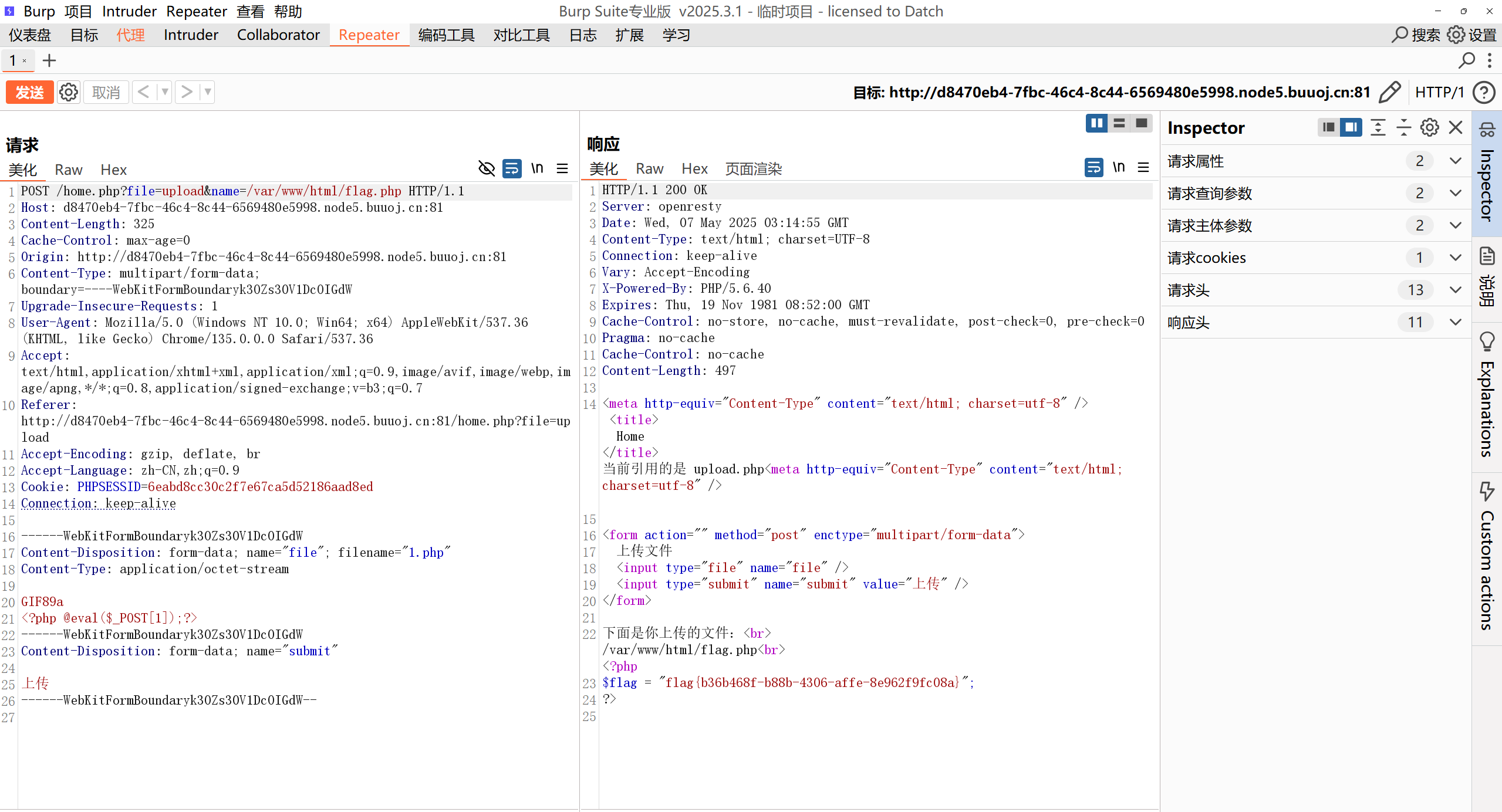Screen dimensions: 1502x812
Task: Toggle line wrap in response pane
Action: tap(1093, 168)
